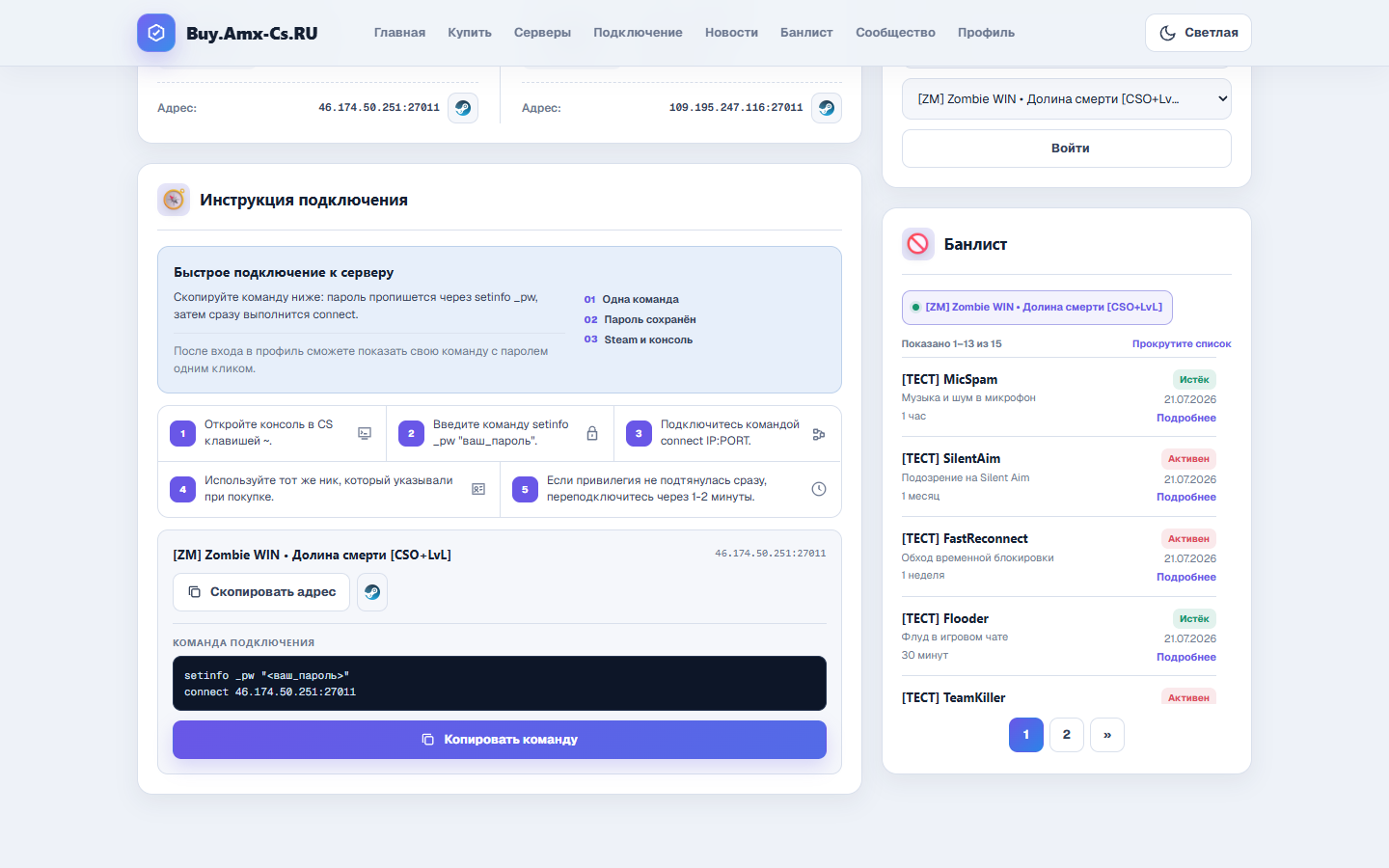The width and height of the screenshot is (1389, 868).
Task: Click the step number 4 badge
Action: coord(183,490)
